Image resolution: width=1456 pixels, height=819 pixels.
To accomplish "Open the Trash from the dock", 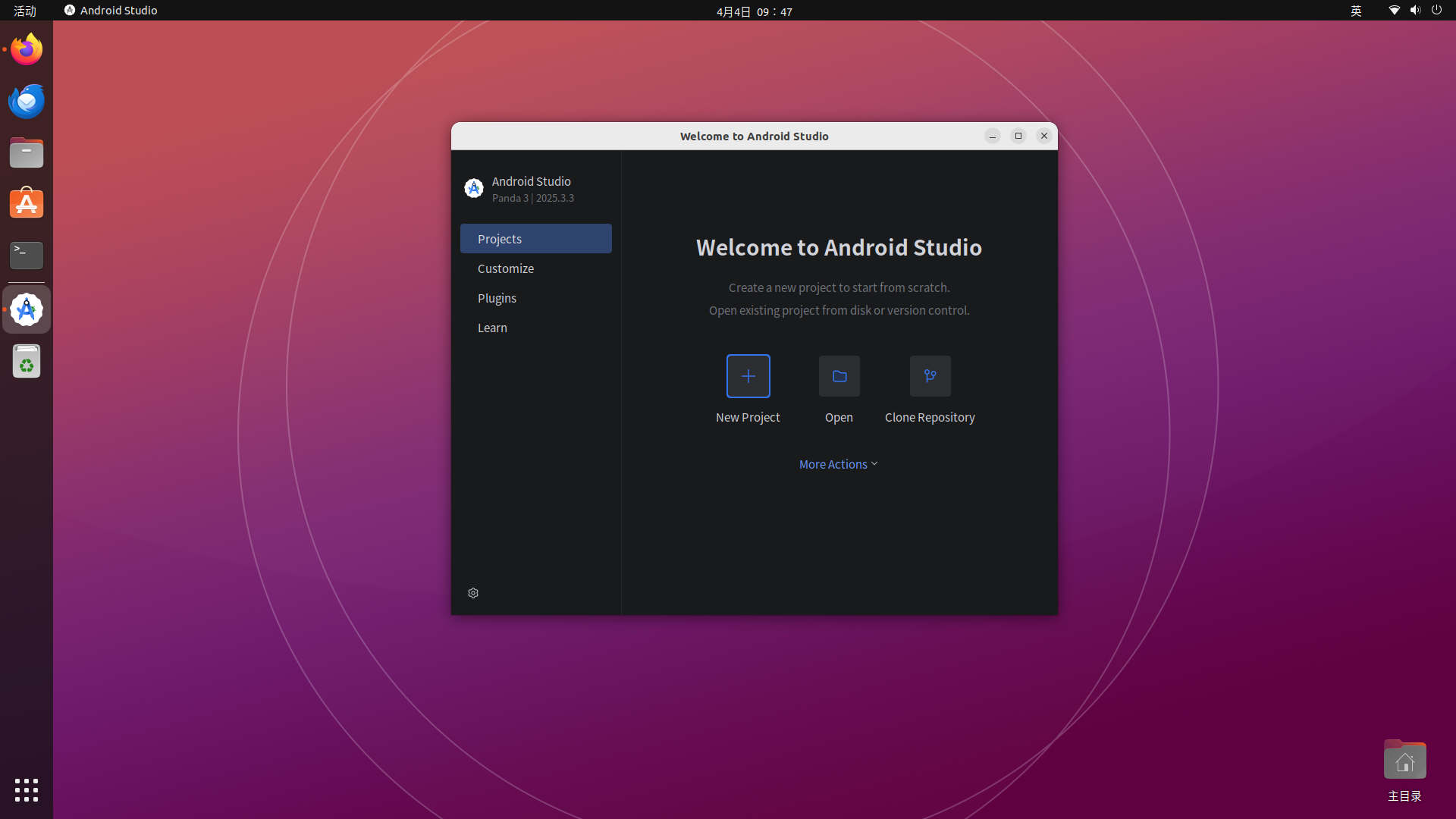I will (27, 362).
